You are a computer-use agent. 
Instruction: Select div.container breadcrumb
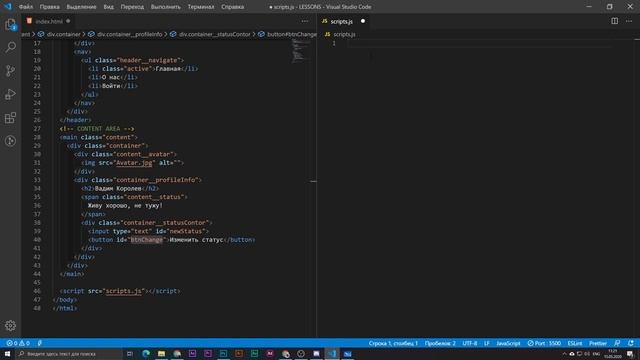point(63,35)
